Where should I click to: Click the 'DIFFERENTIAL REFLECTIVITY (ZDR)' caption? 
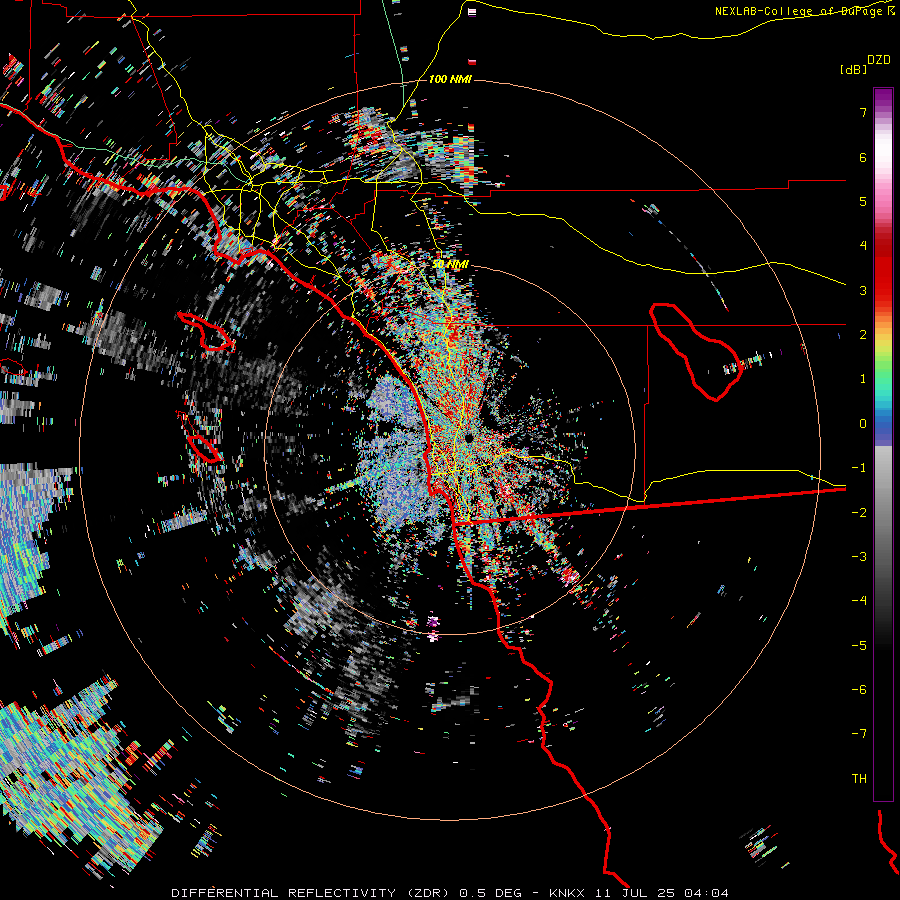coord(312,893)
